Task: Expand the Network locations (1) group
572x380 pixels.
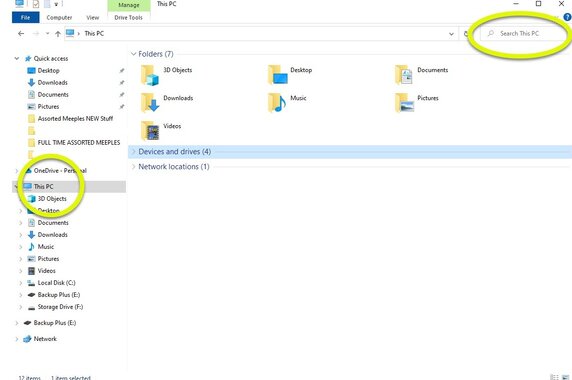Action: tap(134, 167)
